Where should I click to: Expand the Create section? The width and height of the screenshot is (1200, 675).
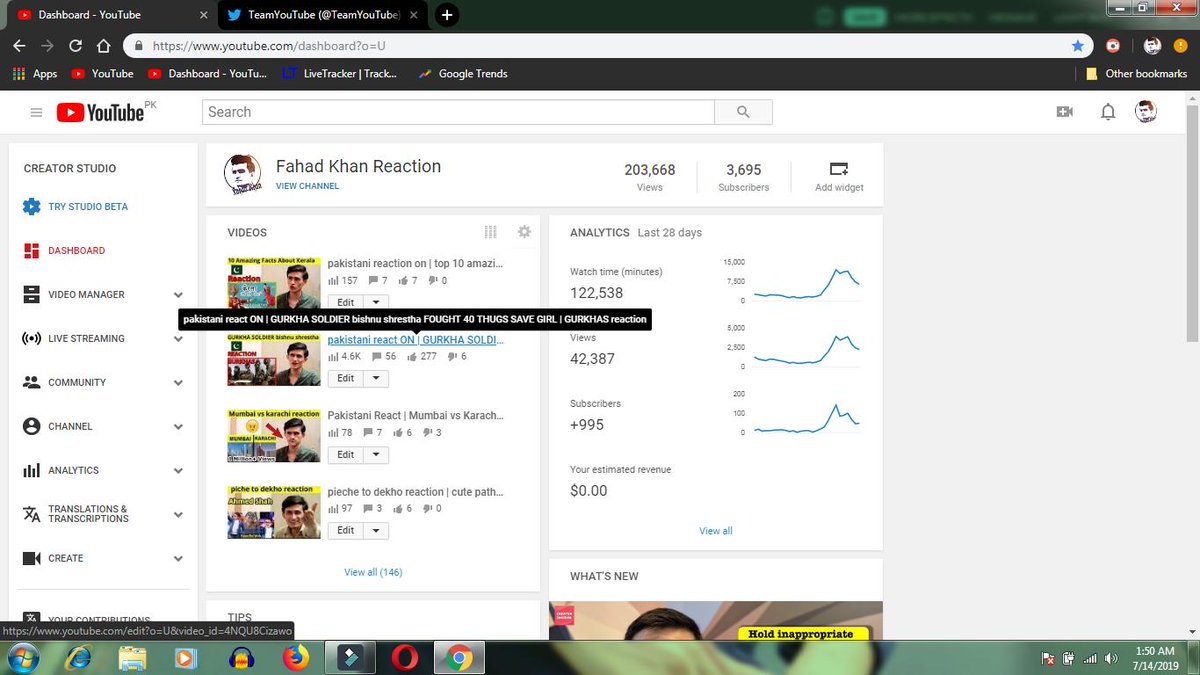pos(178,559)
